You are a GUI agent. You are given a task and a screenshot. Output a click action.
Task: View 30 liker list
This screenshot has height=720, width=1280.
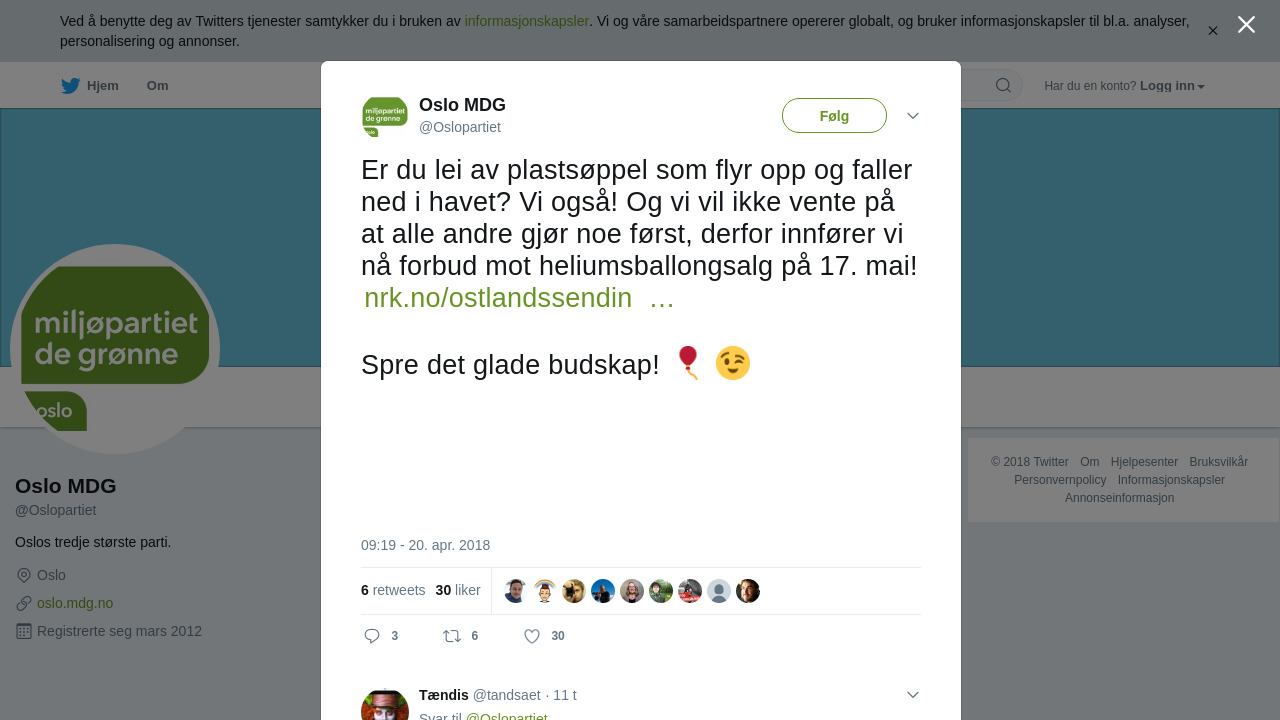pyautogui.click(x=458, y=590)
